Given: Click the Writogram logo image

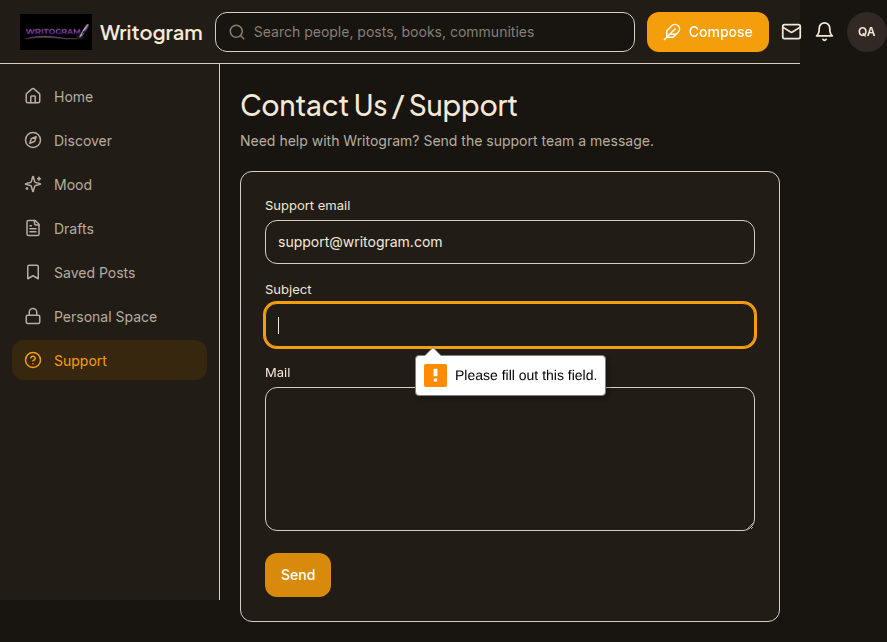Looking at the screenshot, I should coord(55,32).
